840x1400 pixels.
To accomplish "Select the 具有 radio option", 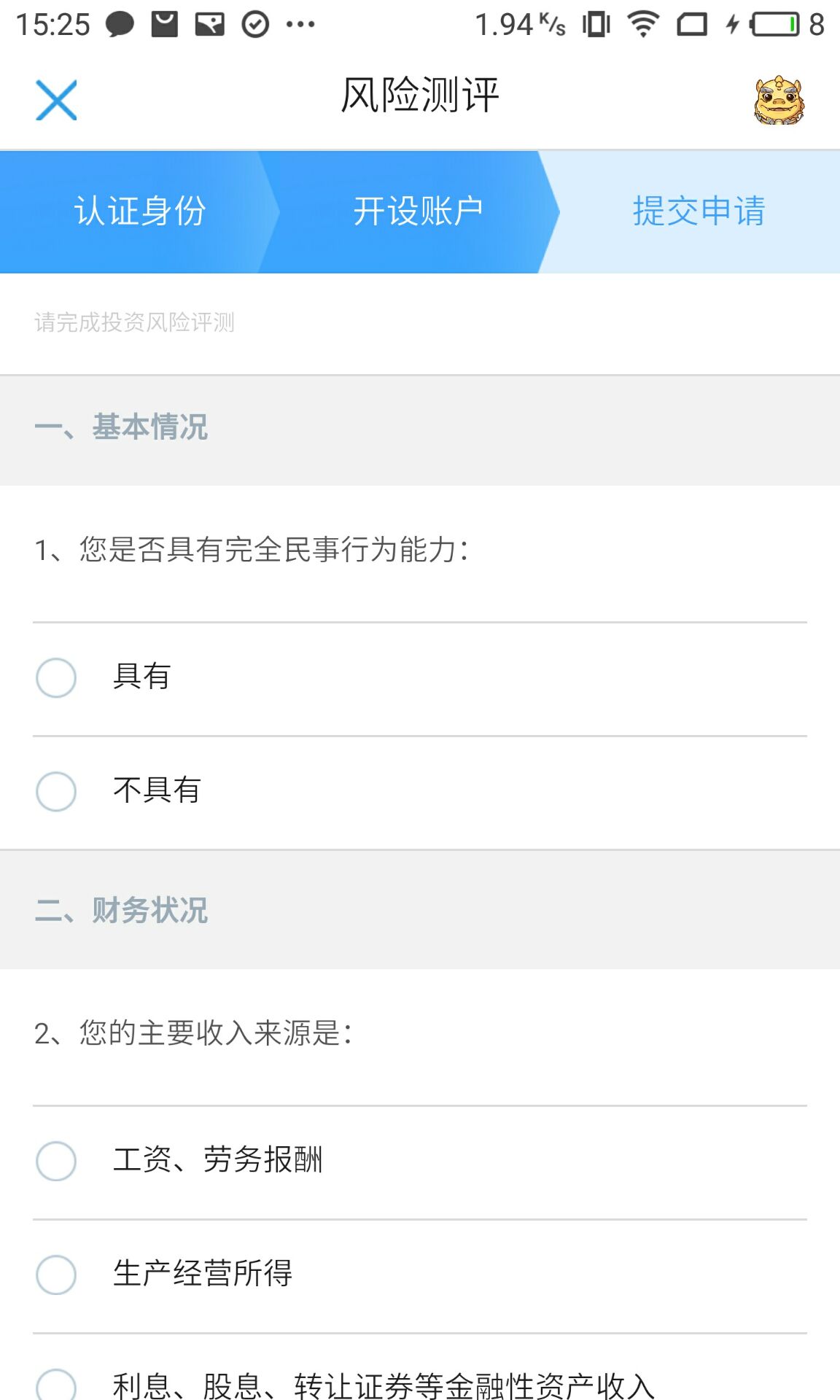I will point(420,678).
